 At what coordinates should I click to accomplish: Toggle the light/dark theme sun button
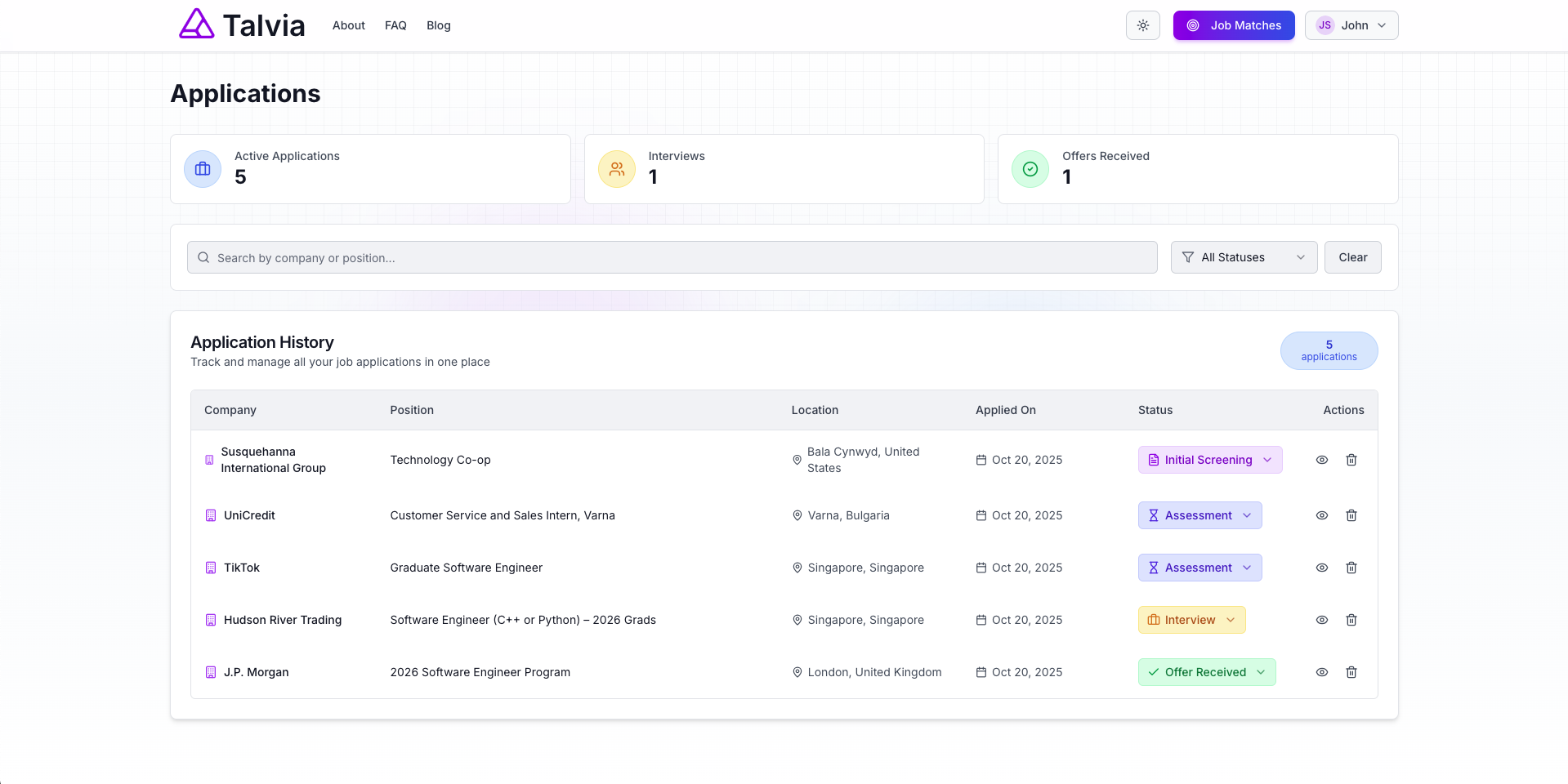[x=1143, y=25]
